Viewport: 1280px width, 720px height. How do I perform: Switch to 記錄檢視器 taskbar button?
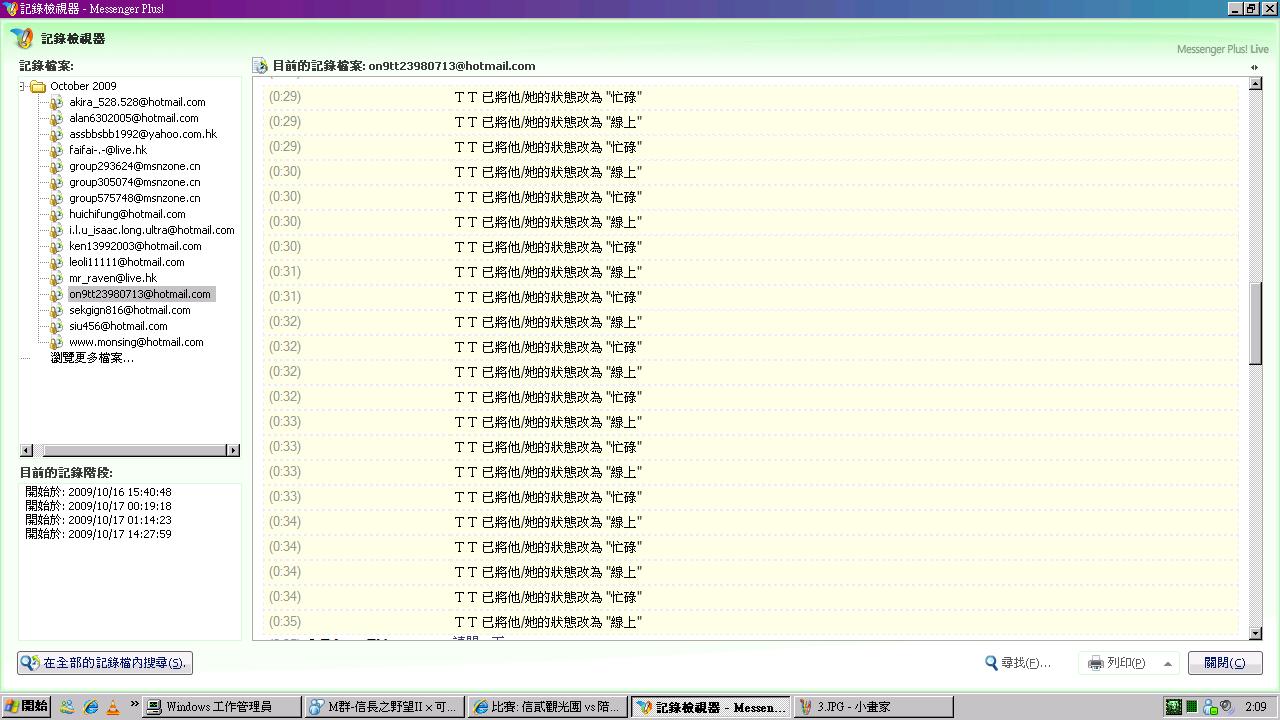point(711,707)
